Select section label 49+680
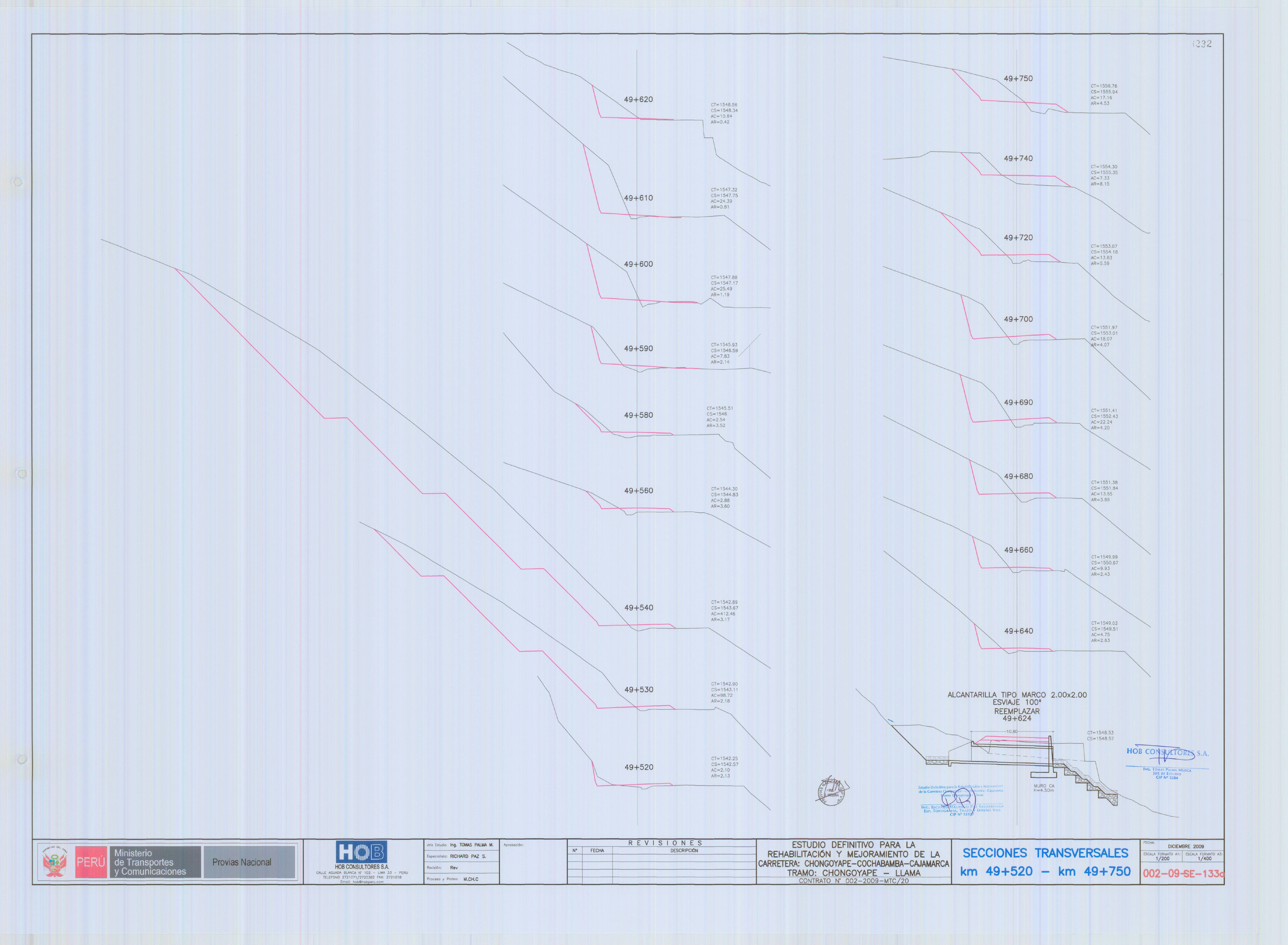This screenshot has height=945, width=1288. click(1018, 476)
